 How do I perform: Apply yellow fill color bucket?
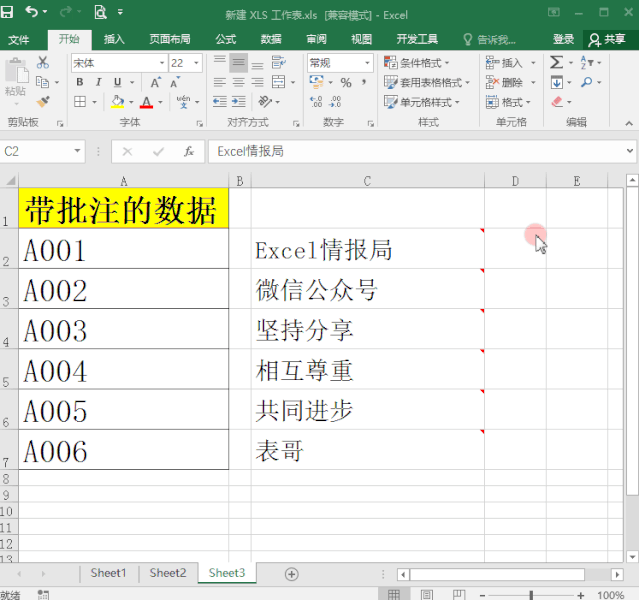(117, 101)
